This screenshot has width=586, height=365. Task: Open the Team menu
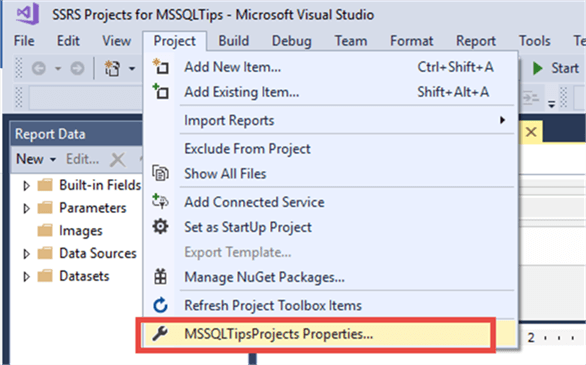(351, 41)
